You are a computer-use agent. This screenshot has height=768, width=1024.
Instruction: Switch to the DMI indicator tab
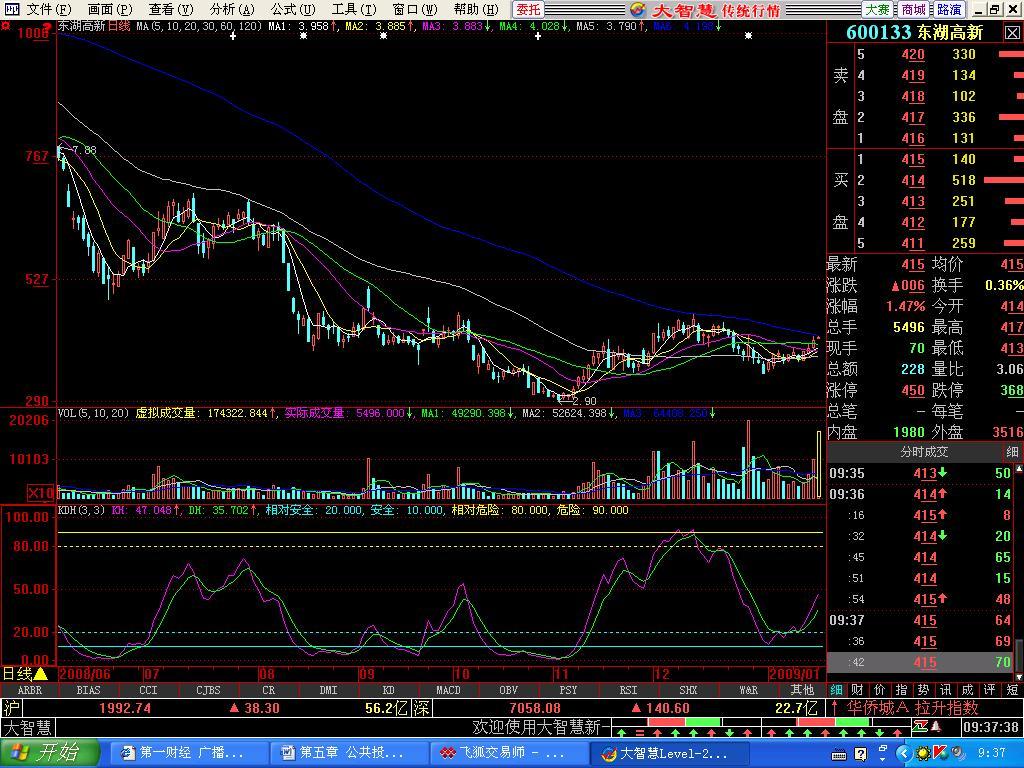tap(328, 690)
